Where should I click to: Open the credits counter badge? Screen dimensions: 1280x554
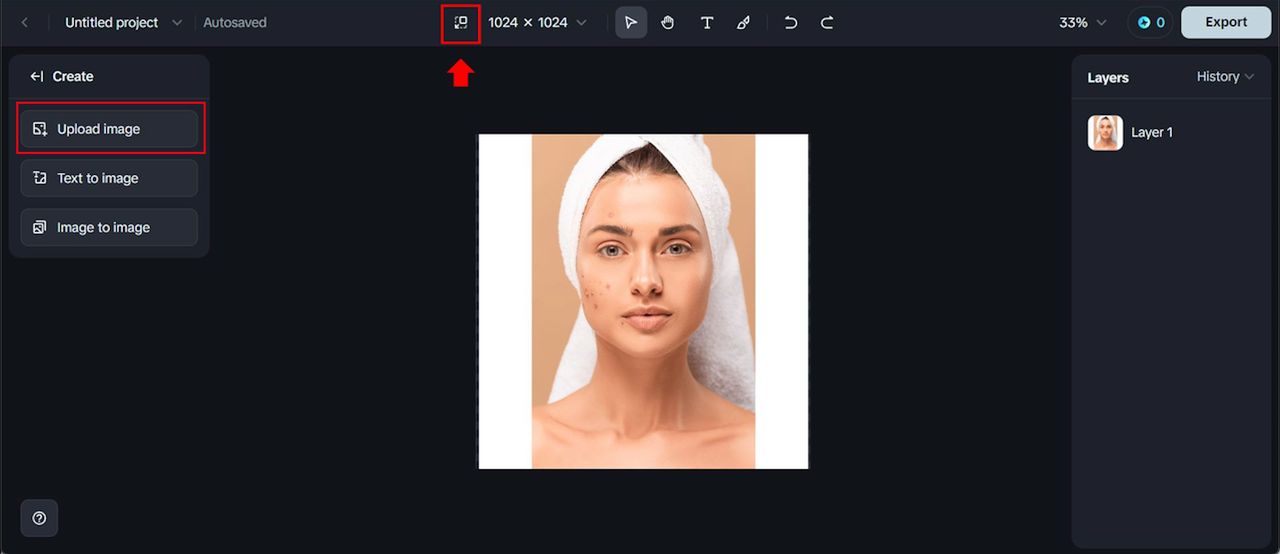point(1149,22)
